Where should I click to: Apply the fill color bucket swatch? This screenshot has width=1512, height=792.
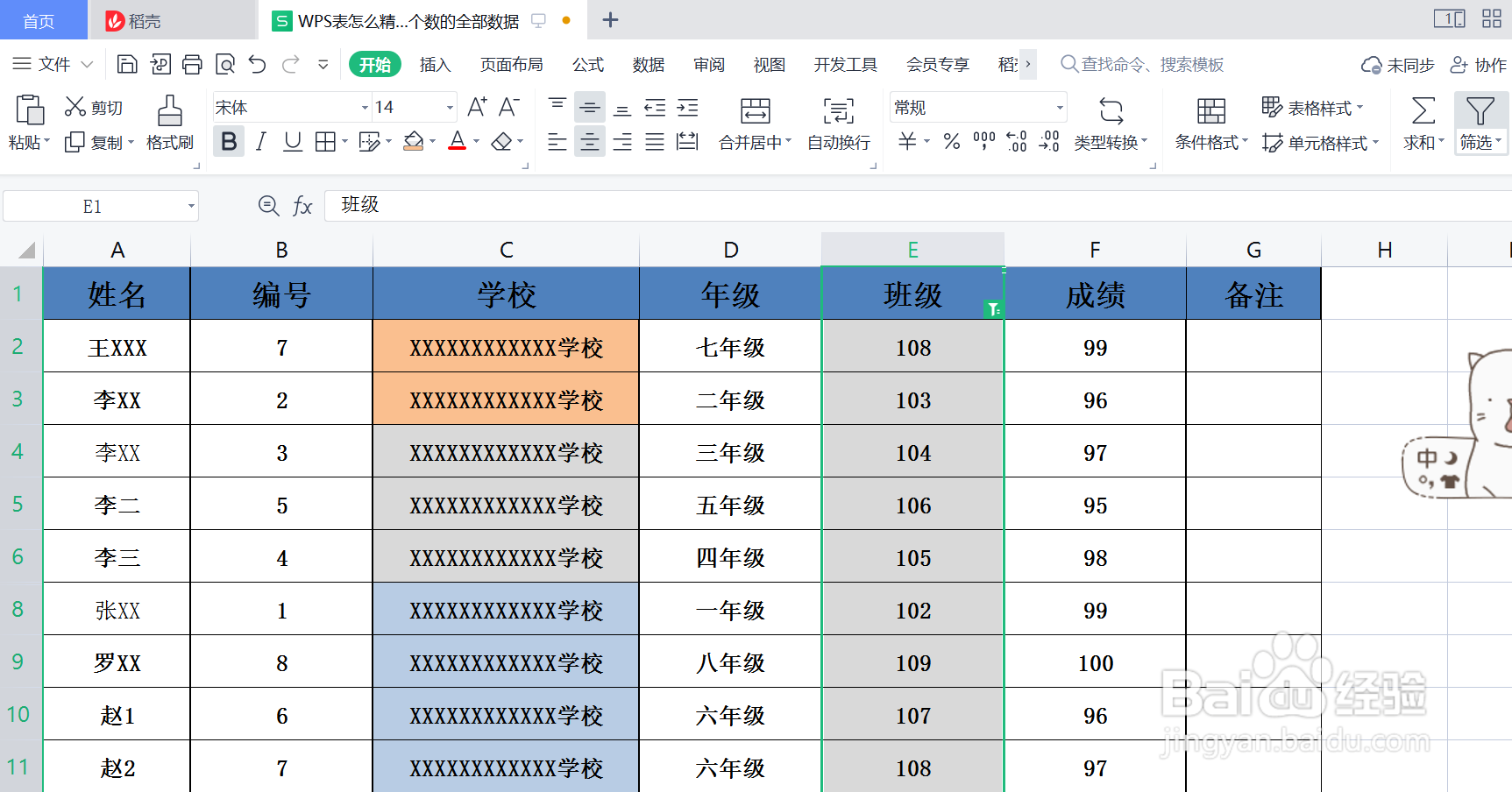[x=414, y=142]
